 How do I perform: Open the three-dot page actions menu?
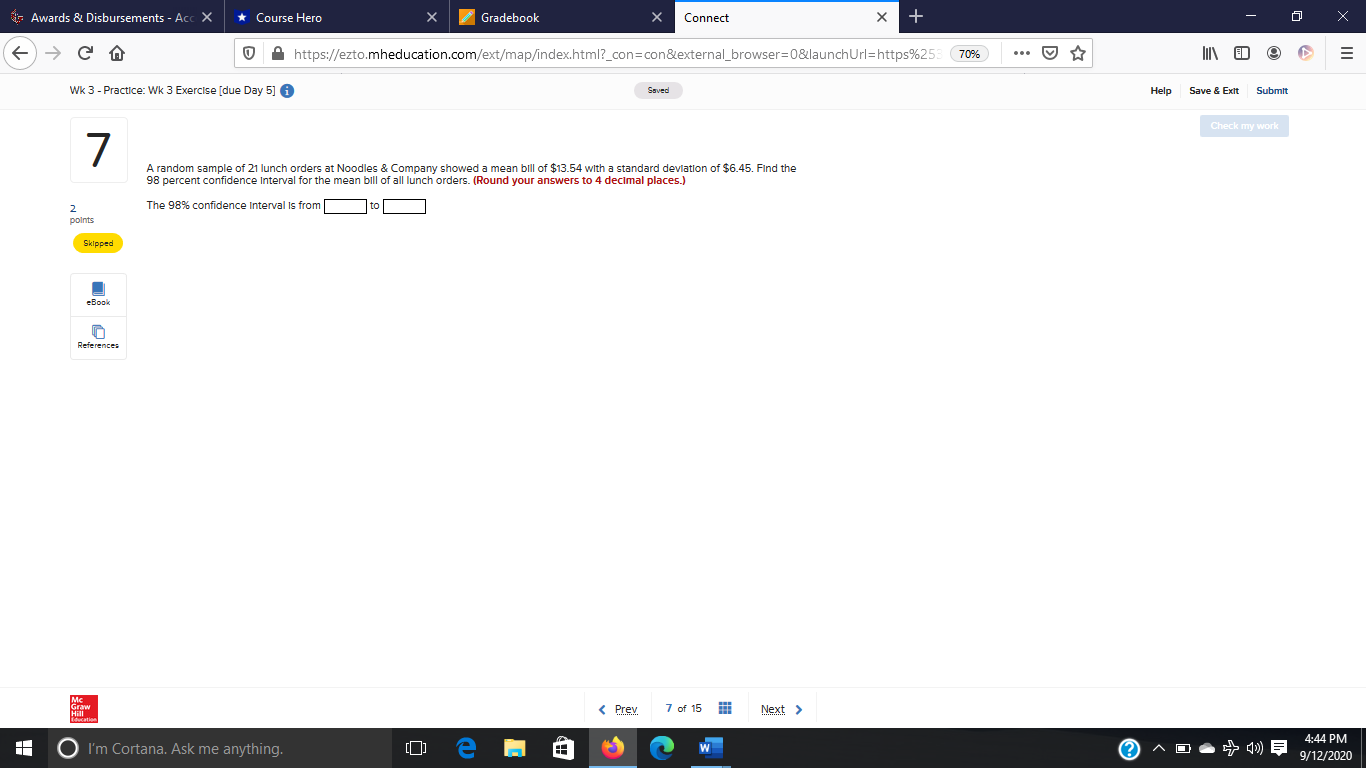1021,53
